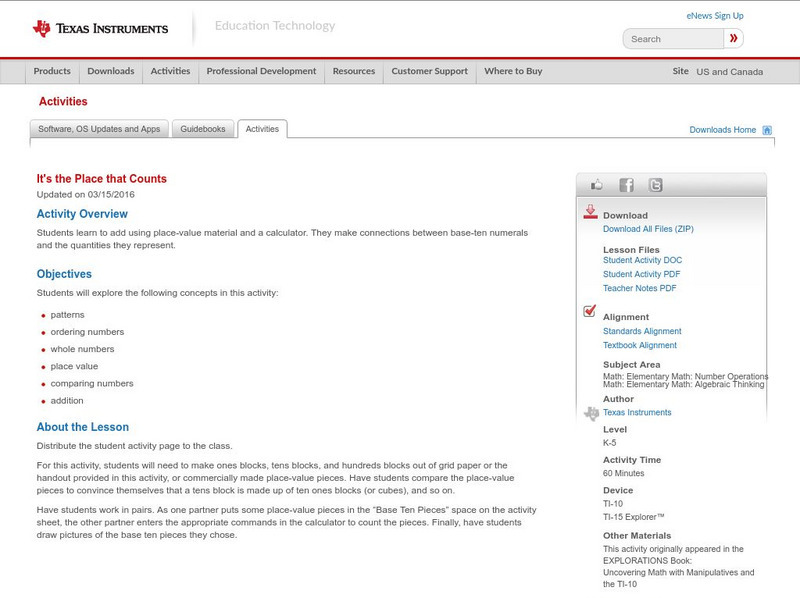Image resolution: width=800 pixels, height=598 pixels.
Task: Click the 'ordering numbers' bullet item
Action: coord(87,332)
